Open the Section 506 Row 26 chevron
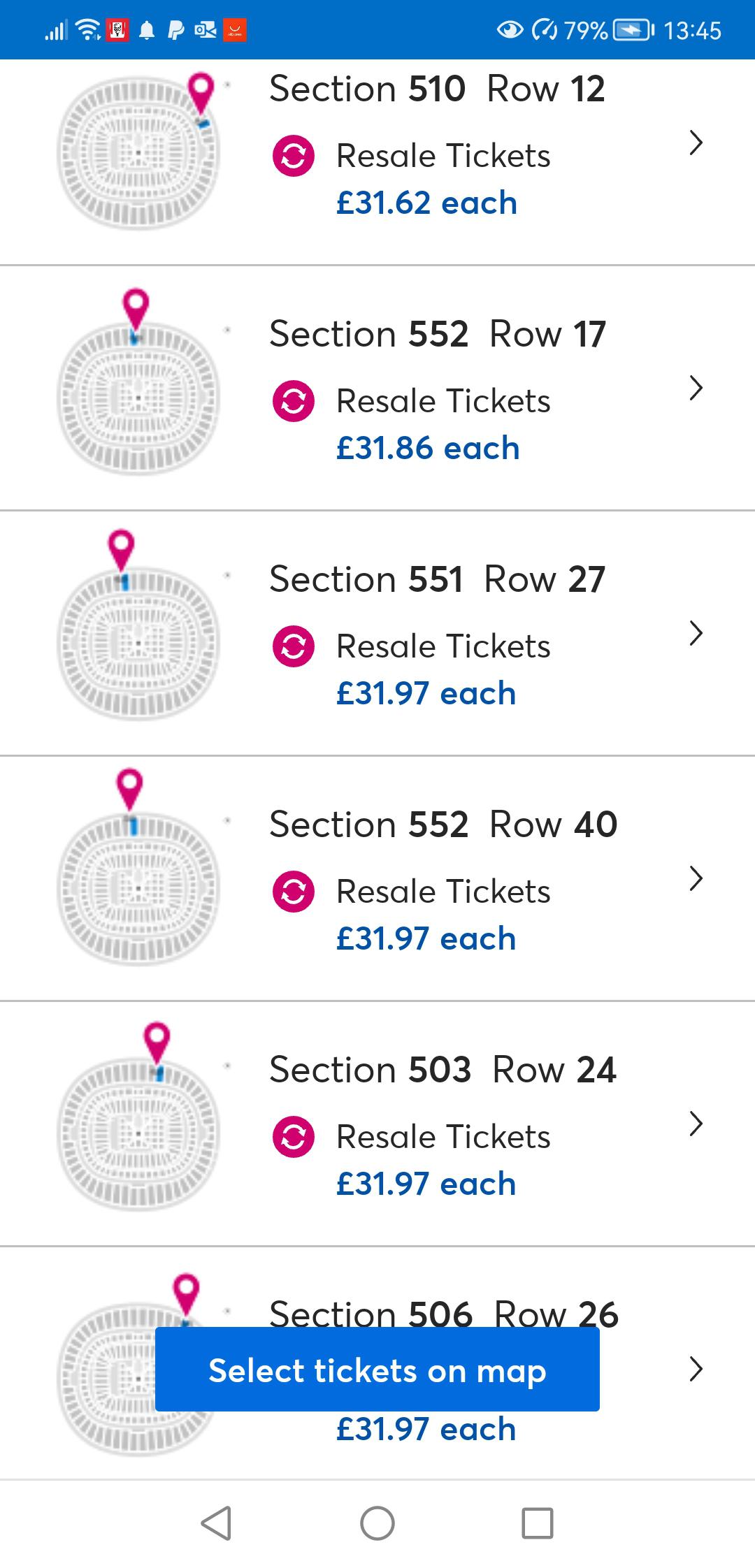The image size is (755, 1568). coord(696,1369)
